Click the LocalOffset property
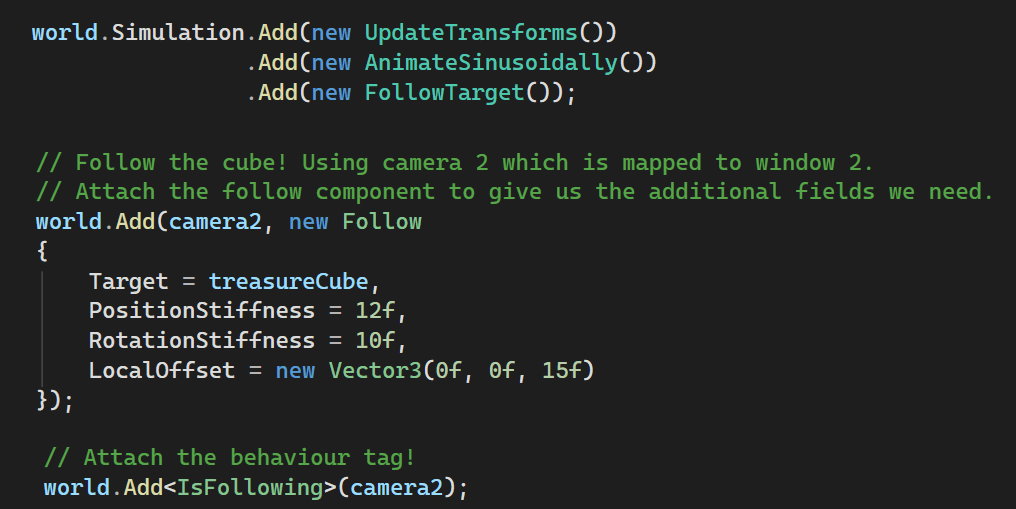Screen dimensions: 1016x509 pos(161,370)
